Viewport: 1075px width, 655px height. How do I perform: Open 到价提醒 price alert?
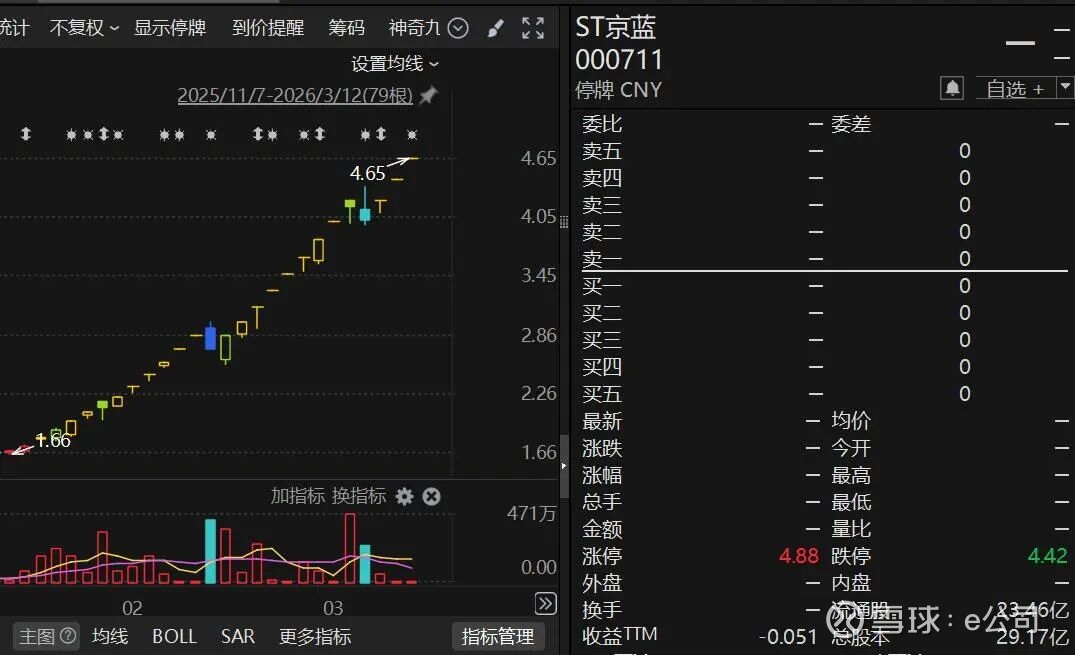tap(268, 27)
